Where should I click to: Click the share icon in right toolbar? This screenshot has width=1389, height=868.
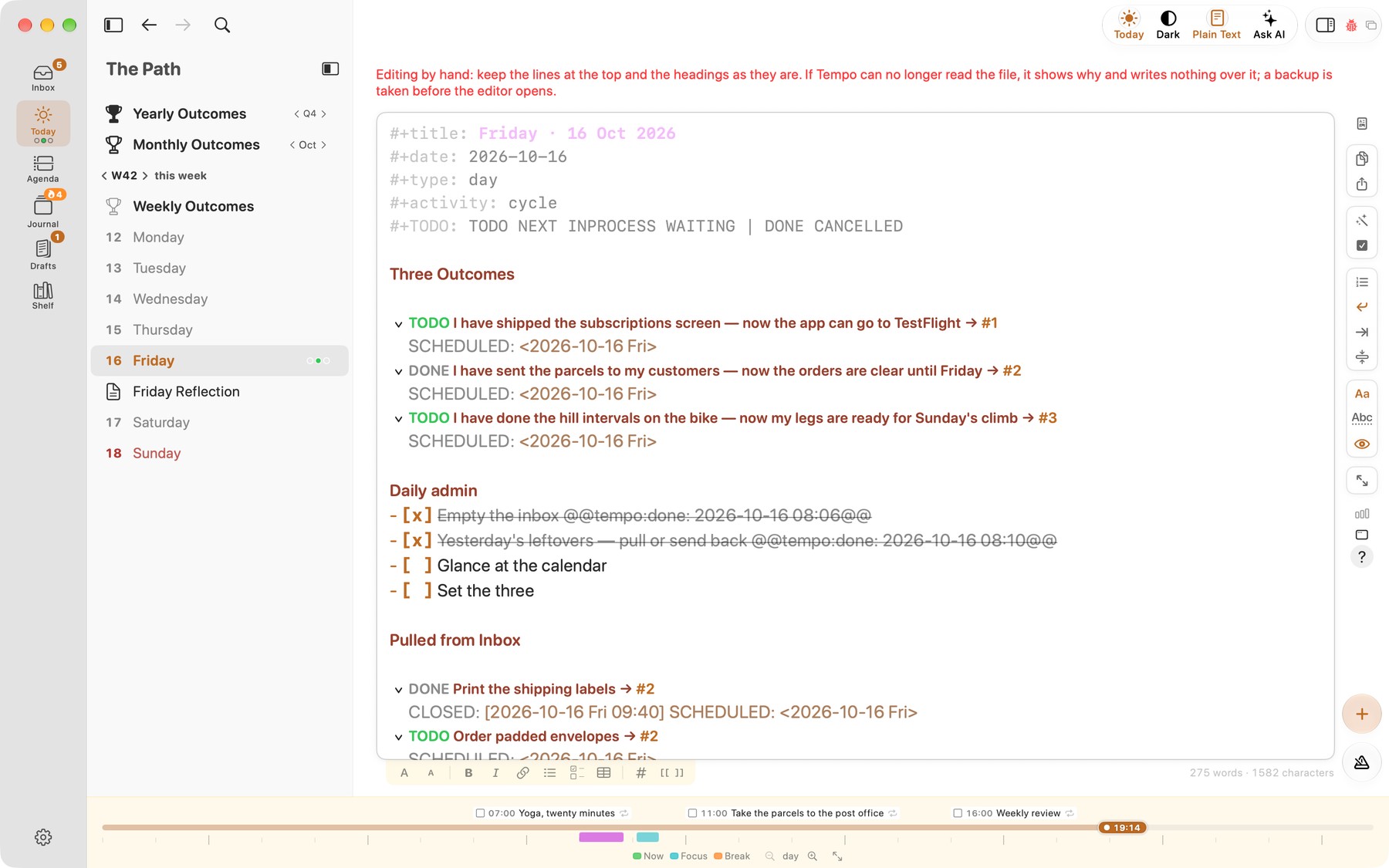[1362, 184]
